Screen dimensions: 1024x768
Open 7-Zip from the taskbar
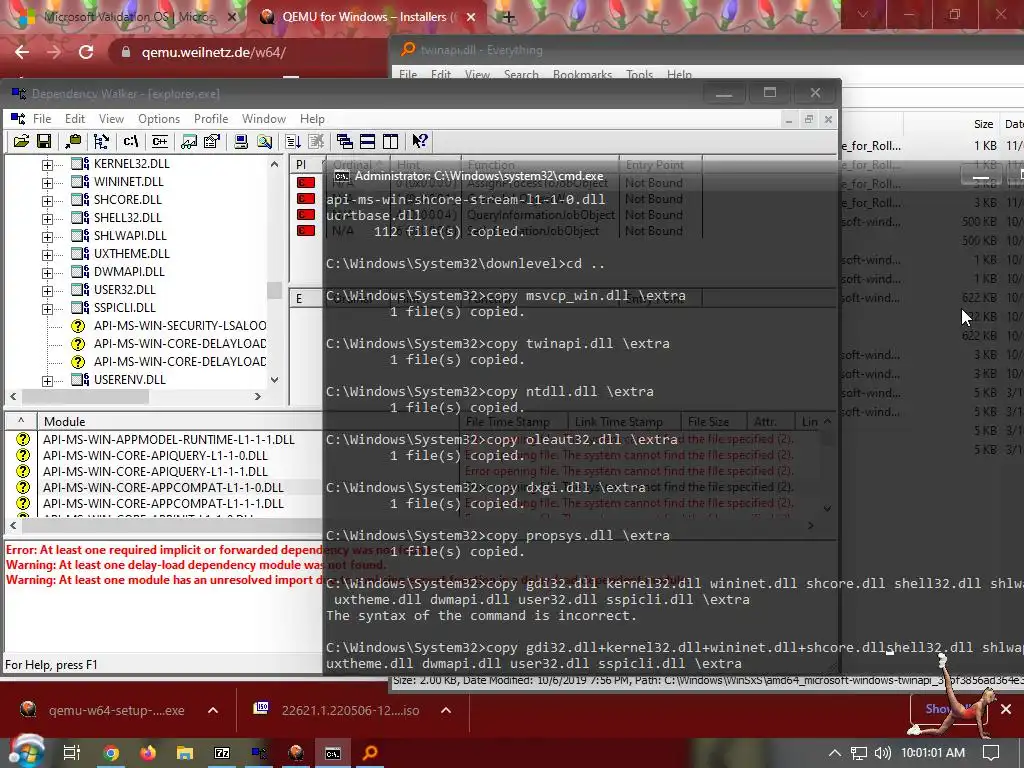[222, 753]
